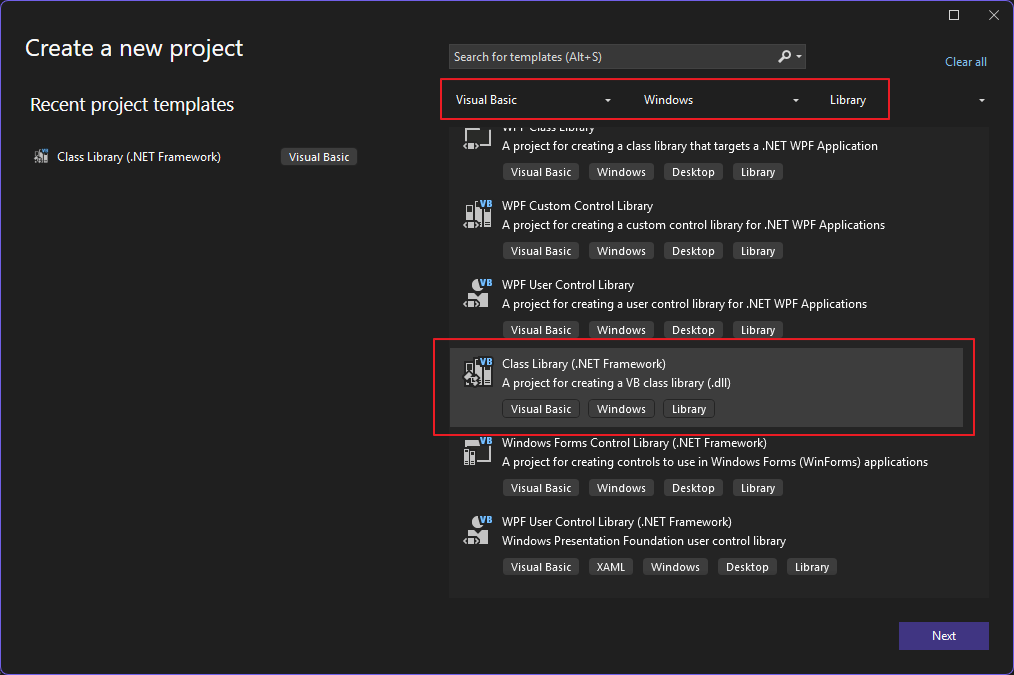Focus the Search for templates field
The image size is (1014, 675).
coord(610,57)
